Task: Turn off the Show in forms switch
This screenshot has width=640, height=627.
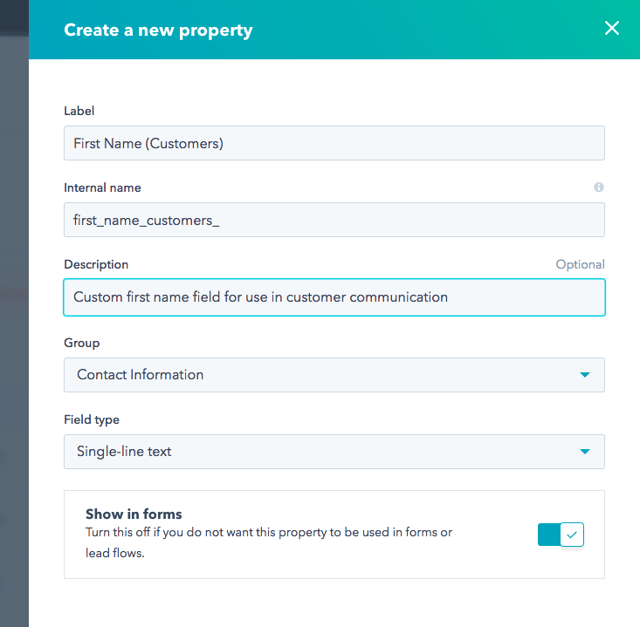Action: pos(560,535)
